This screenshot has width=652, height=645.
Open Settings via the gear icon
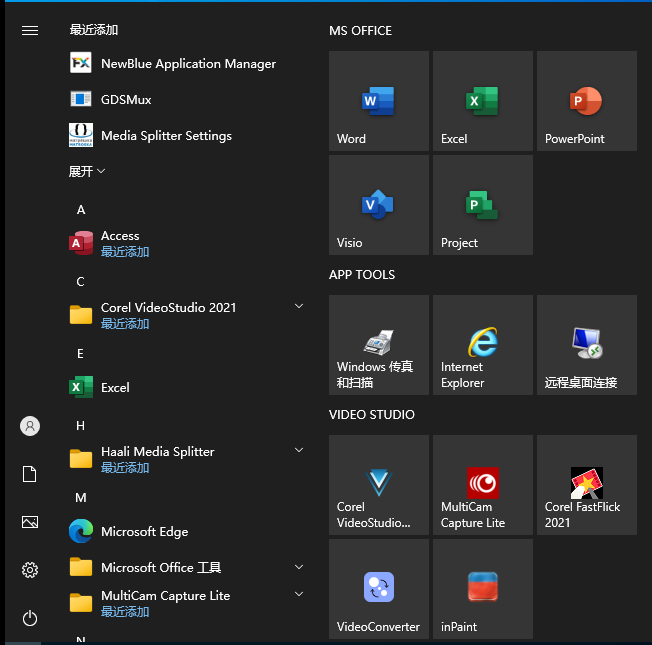tap(30, 570)
